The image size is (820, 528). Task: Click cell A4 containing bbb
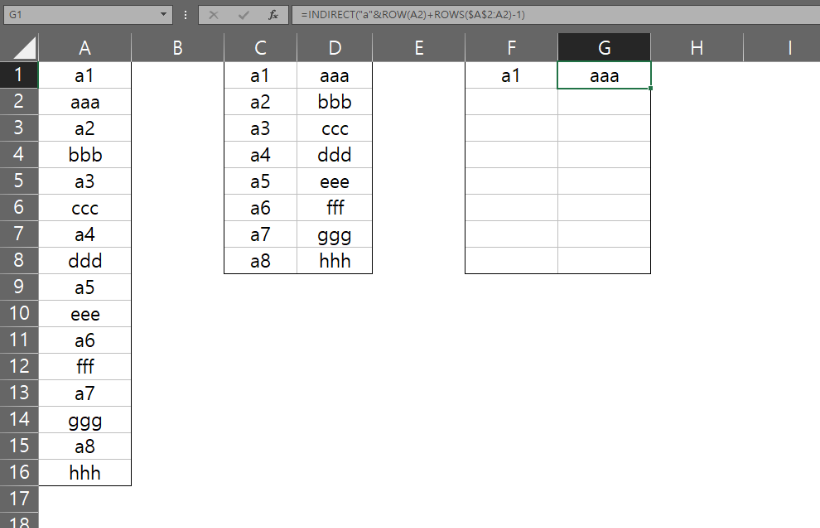coord(85,155)
